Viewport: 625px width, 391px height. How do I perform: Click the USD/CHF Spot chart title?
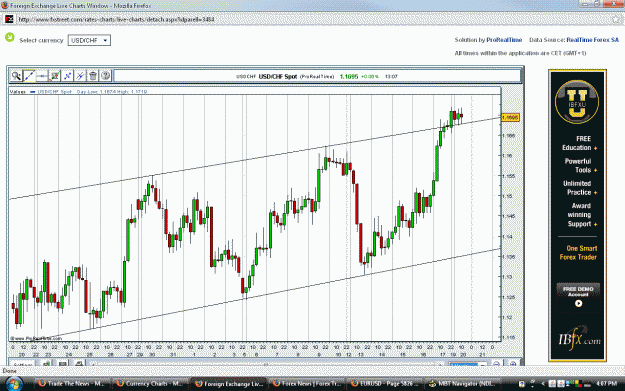click(x=278, y=77)
